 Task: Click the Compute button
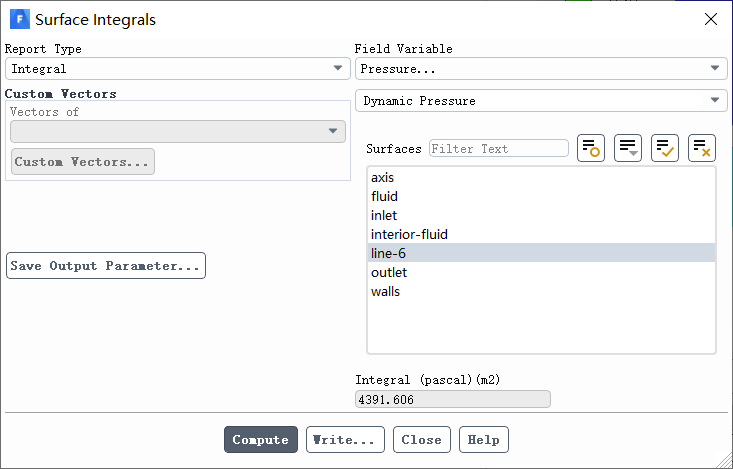coord(261,440)
